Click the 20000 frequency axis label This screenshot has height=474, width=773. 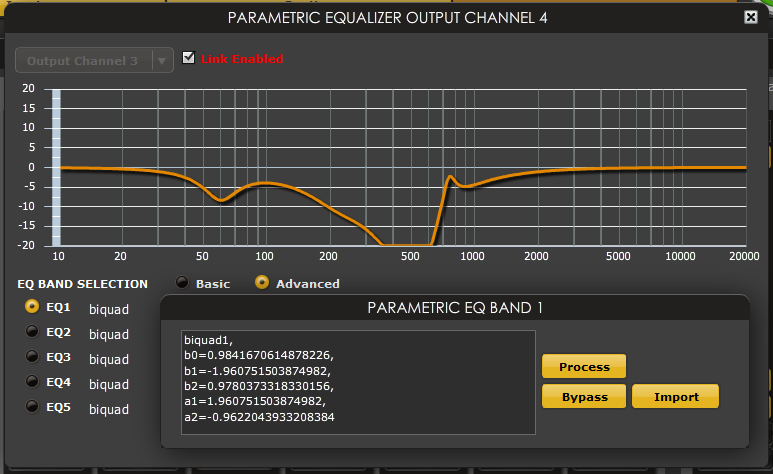click(x=744, y=256)
